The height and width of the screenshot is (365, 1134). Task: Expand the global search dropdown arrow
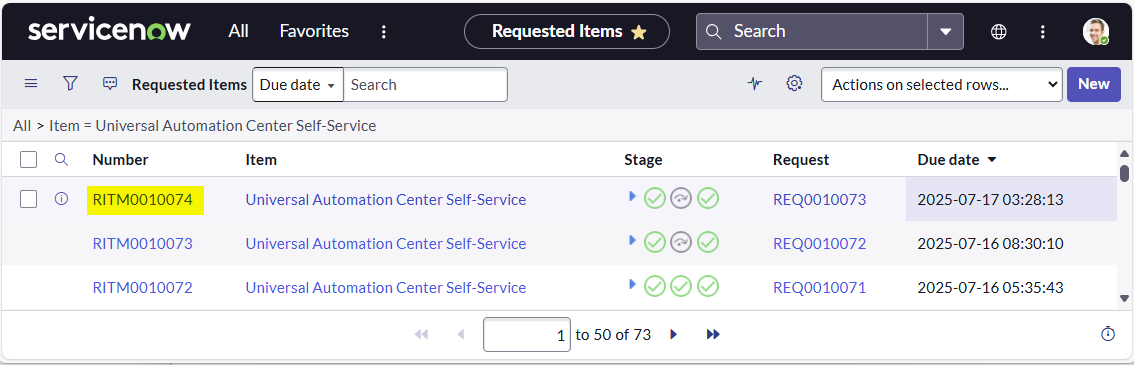point(945,31)
